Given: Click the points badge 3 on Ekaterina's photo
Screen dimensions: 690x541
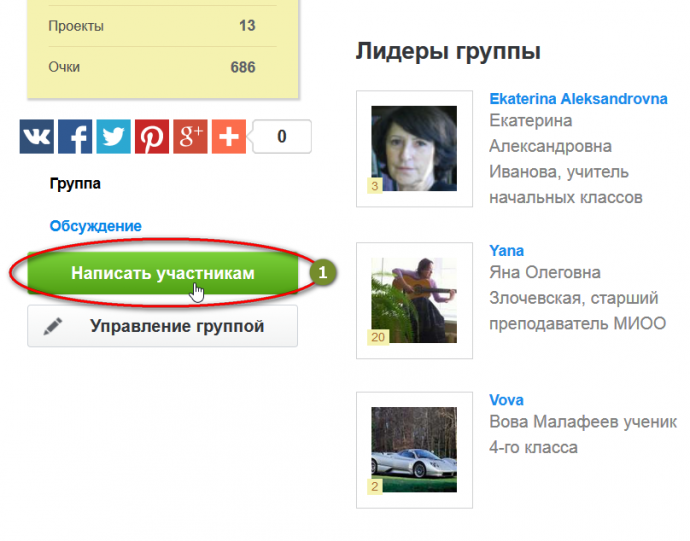Looking at the screenshot, I should (375, 186).
